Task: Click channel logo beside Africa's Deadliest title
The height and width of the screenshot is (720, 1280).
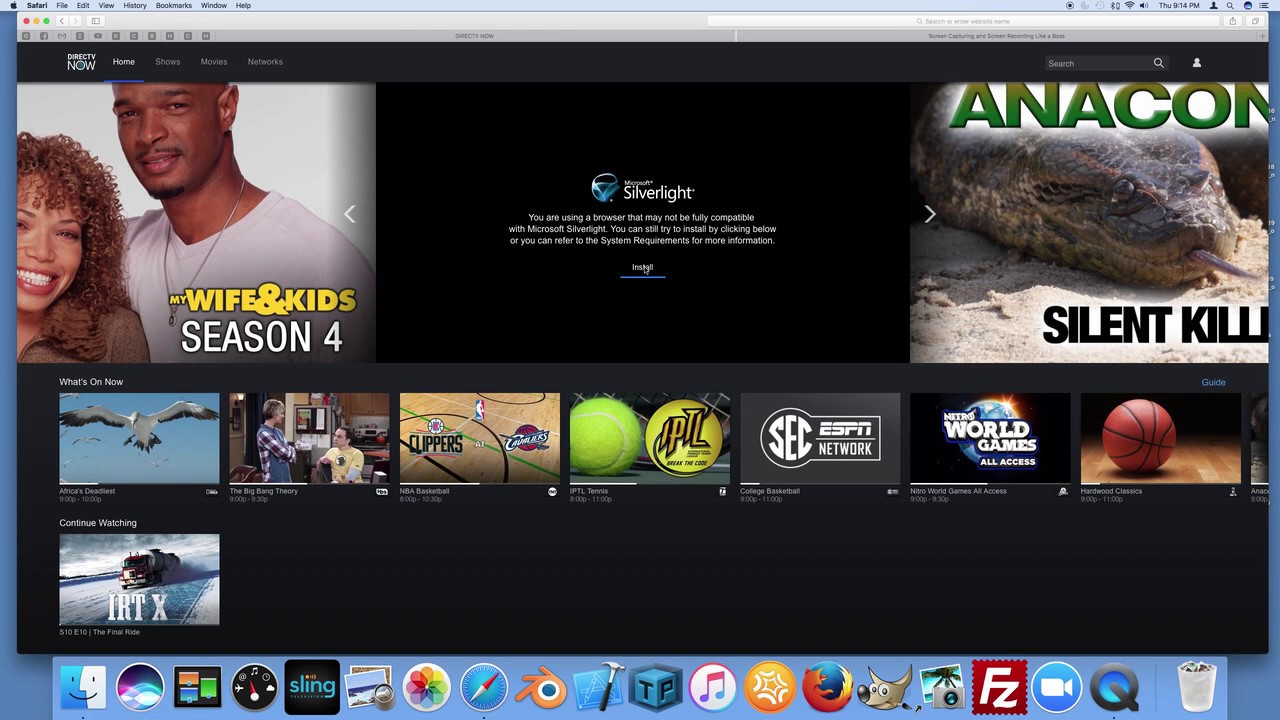Action: point(212,492)
